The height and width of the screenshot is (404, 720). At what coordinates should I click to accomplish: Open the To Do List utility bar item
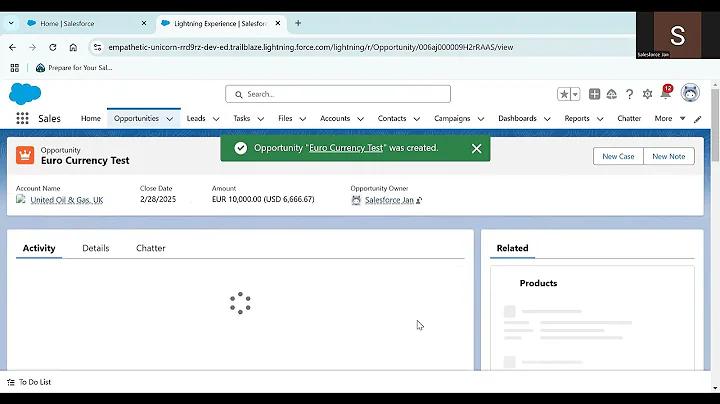pyautogui.click(x=29, y=382)
